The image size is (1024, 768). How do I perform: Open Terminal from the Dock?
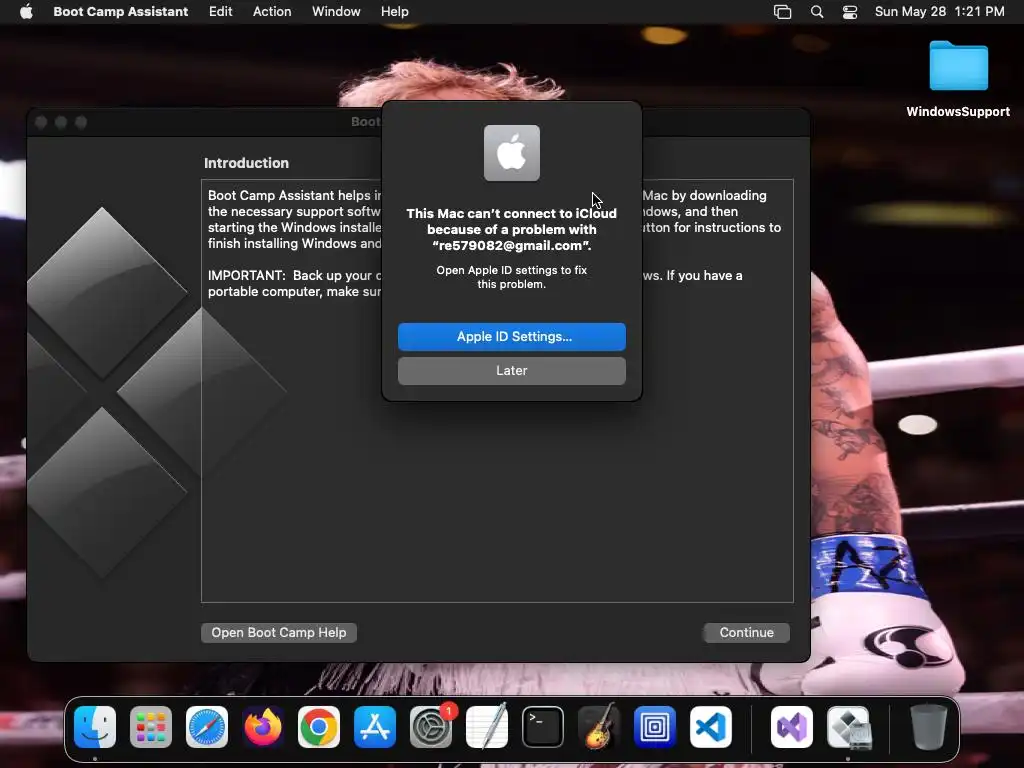click(543, 727)
